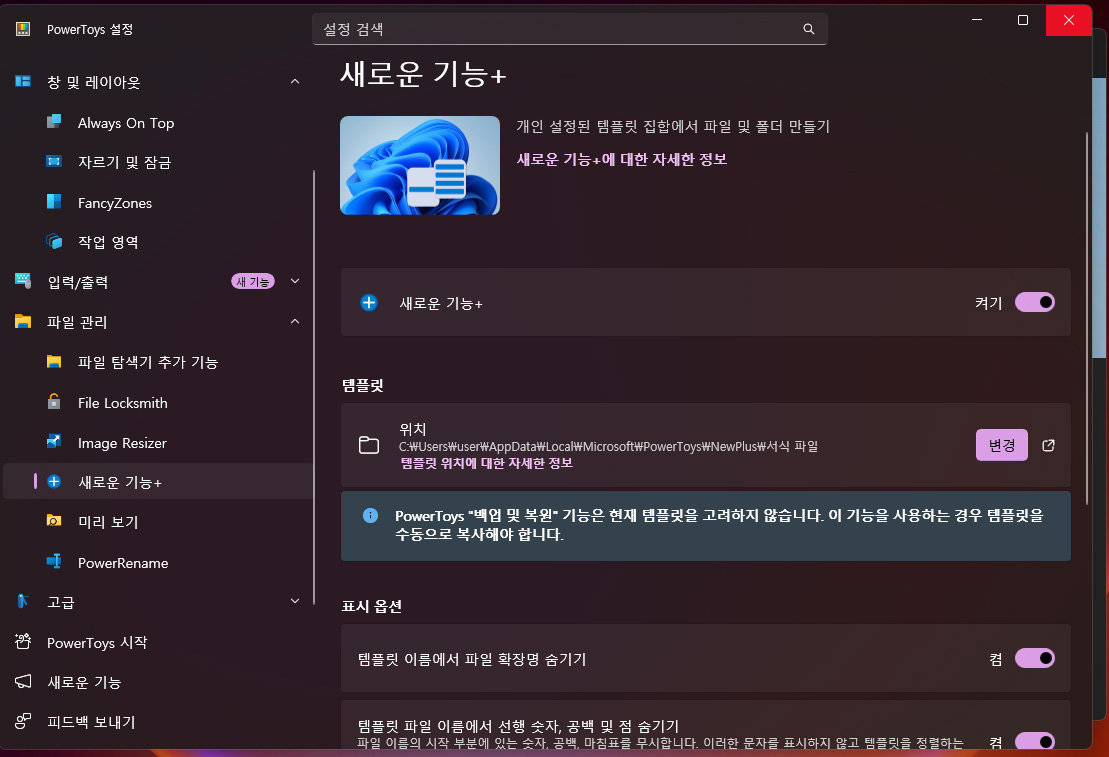Click the PowerRename icon

point(54,562)
